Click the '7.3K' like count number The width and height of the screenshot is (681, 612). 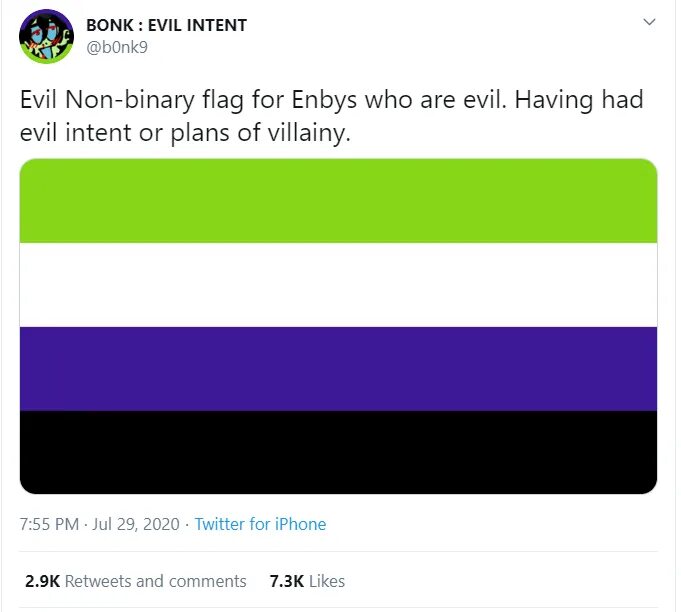[x=287, y=581]
